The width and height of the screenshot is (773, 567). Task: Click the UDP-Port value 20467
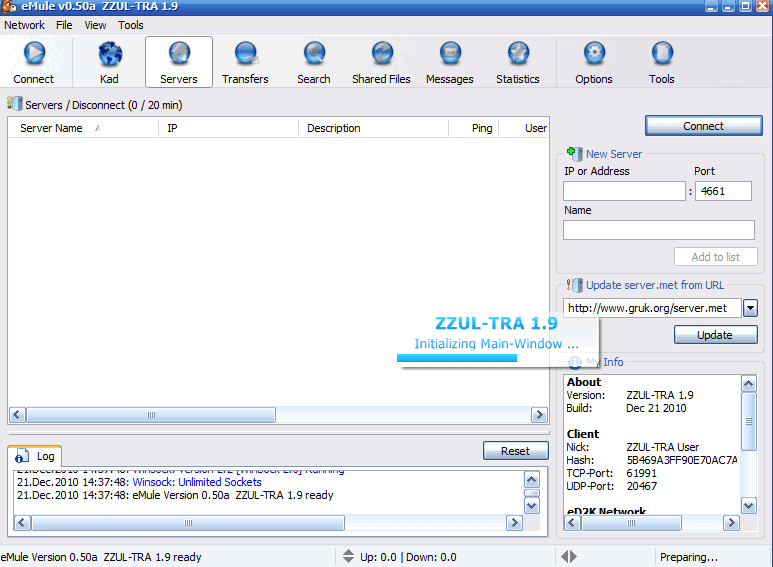click(x=641, y=486)
